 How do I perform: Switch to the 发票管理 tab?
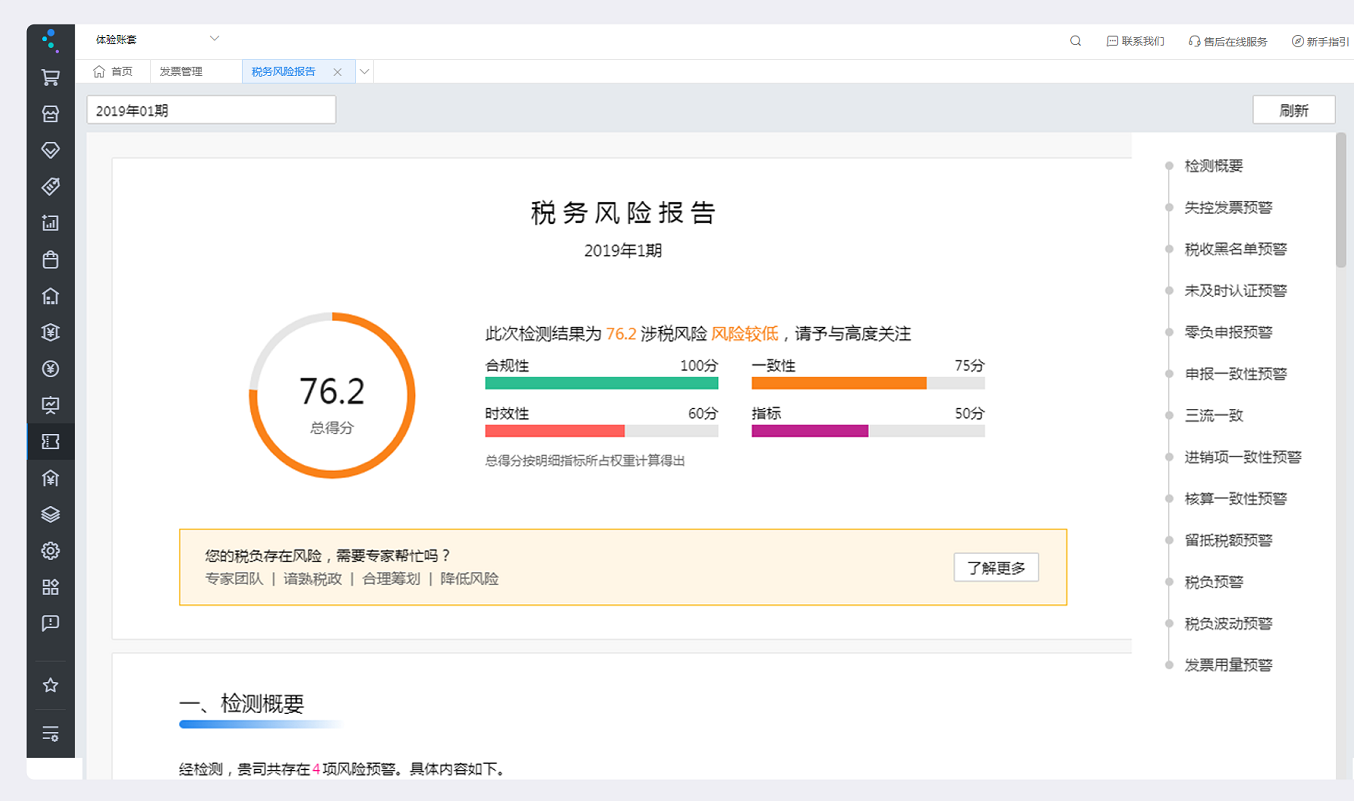181,72
